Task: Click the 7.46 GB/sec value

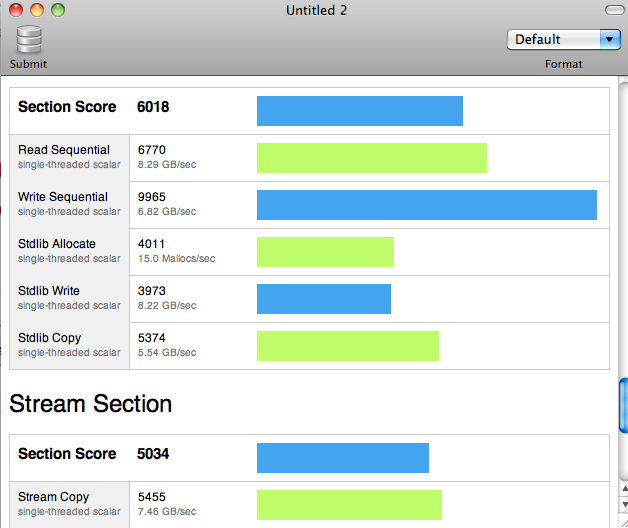Action: [167, 512]
